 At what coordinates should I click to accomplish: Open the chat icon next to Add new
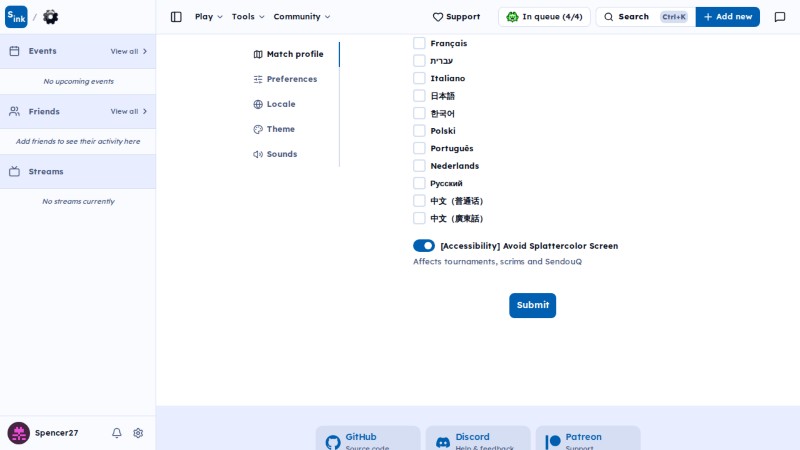(x=780, y=17)
